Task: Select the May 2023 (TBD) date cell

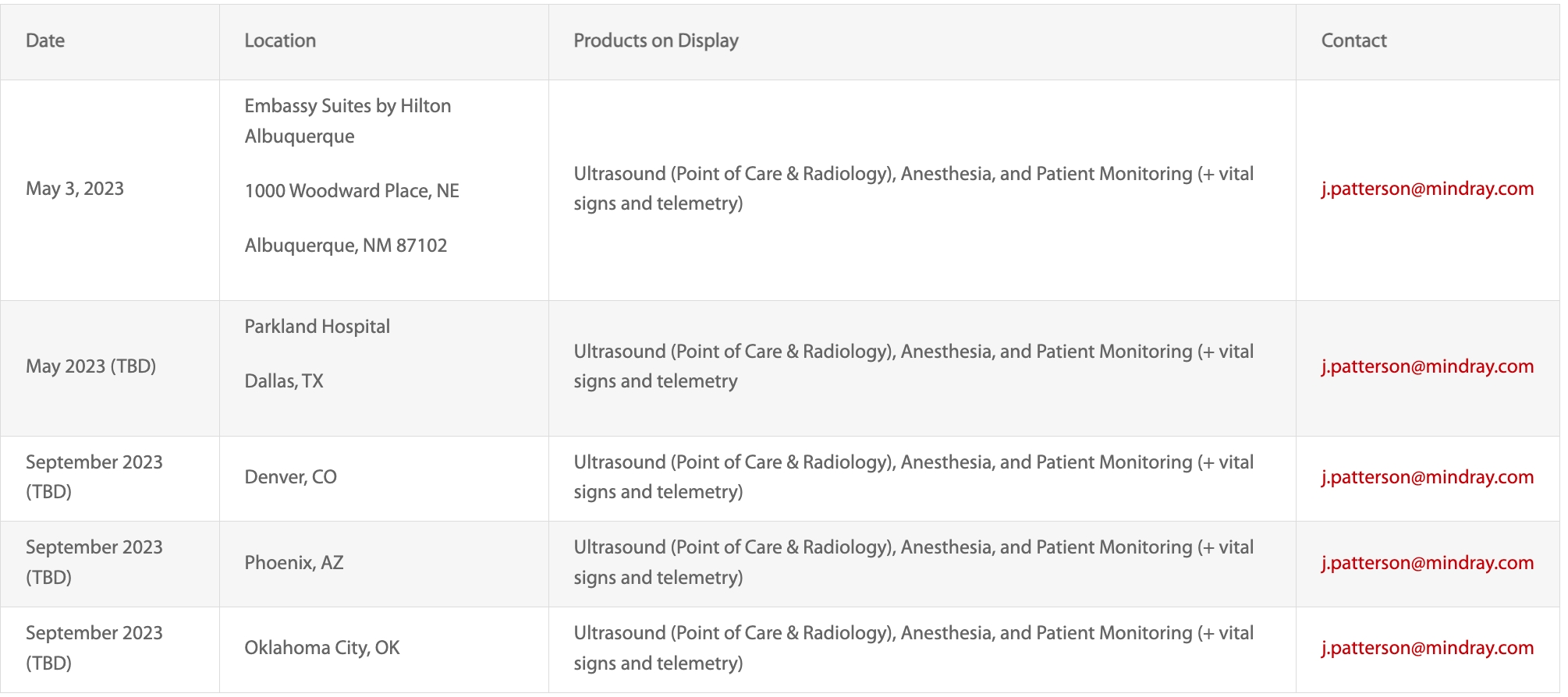Action: click(91, 366)
